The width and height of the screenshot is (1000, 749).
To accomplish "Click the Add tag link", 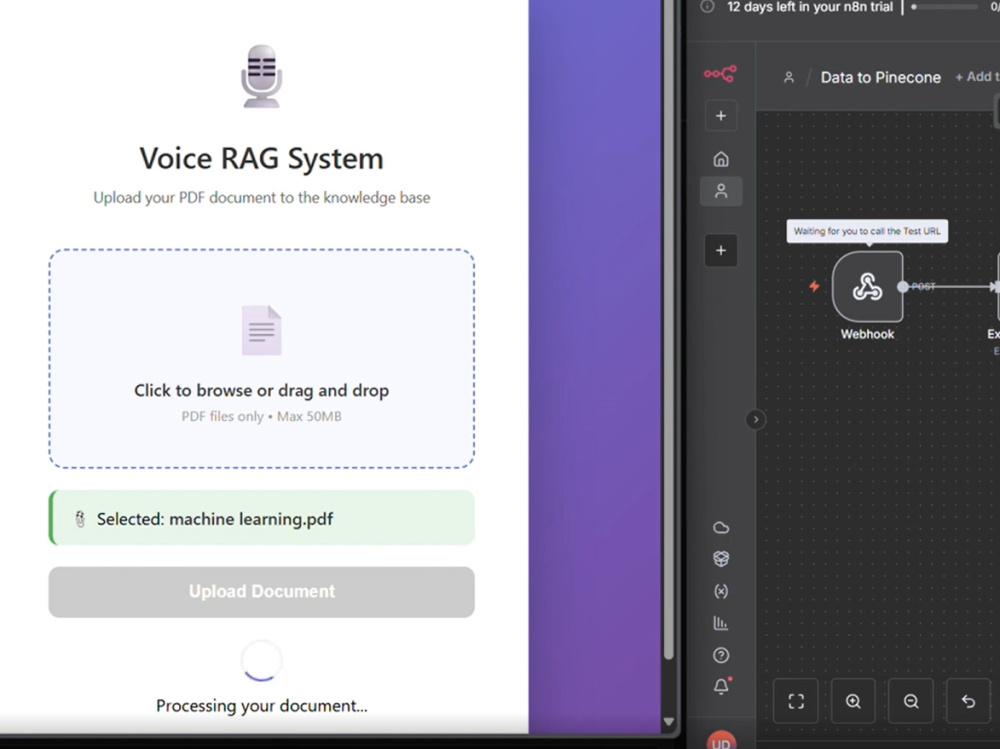I will click(x=977, y=77).
